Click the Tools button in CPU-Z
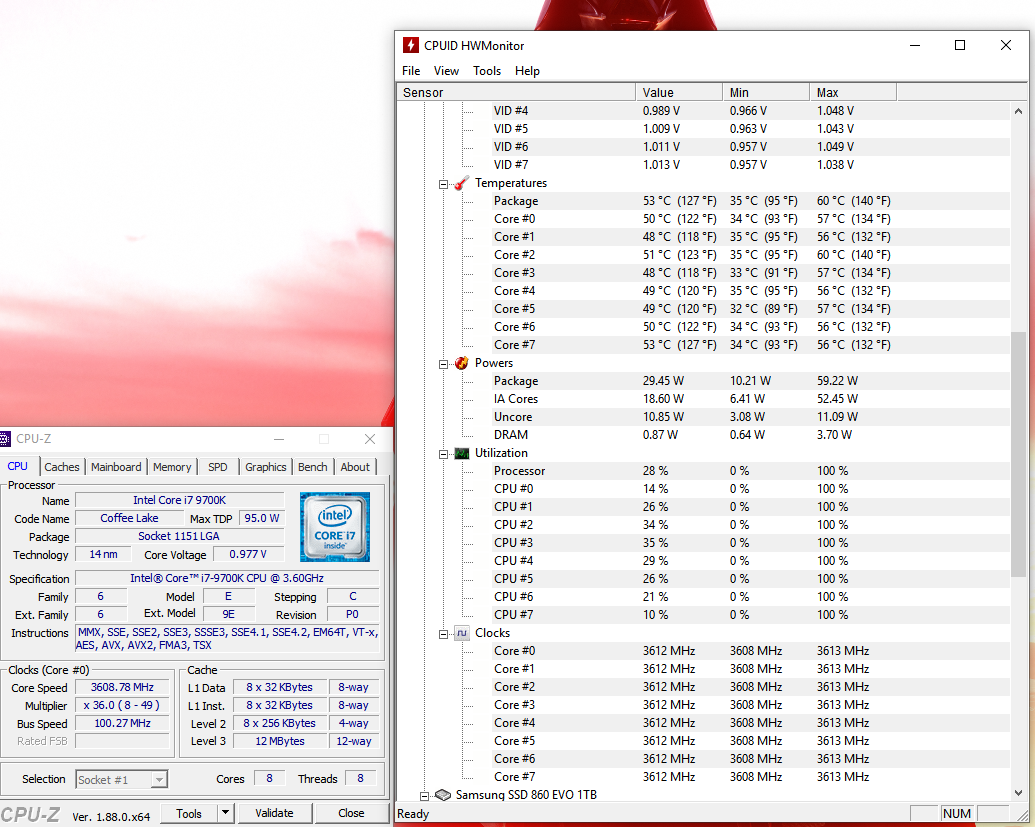 [x=189, y=813]
